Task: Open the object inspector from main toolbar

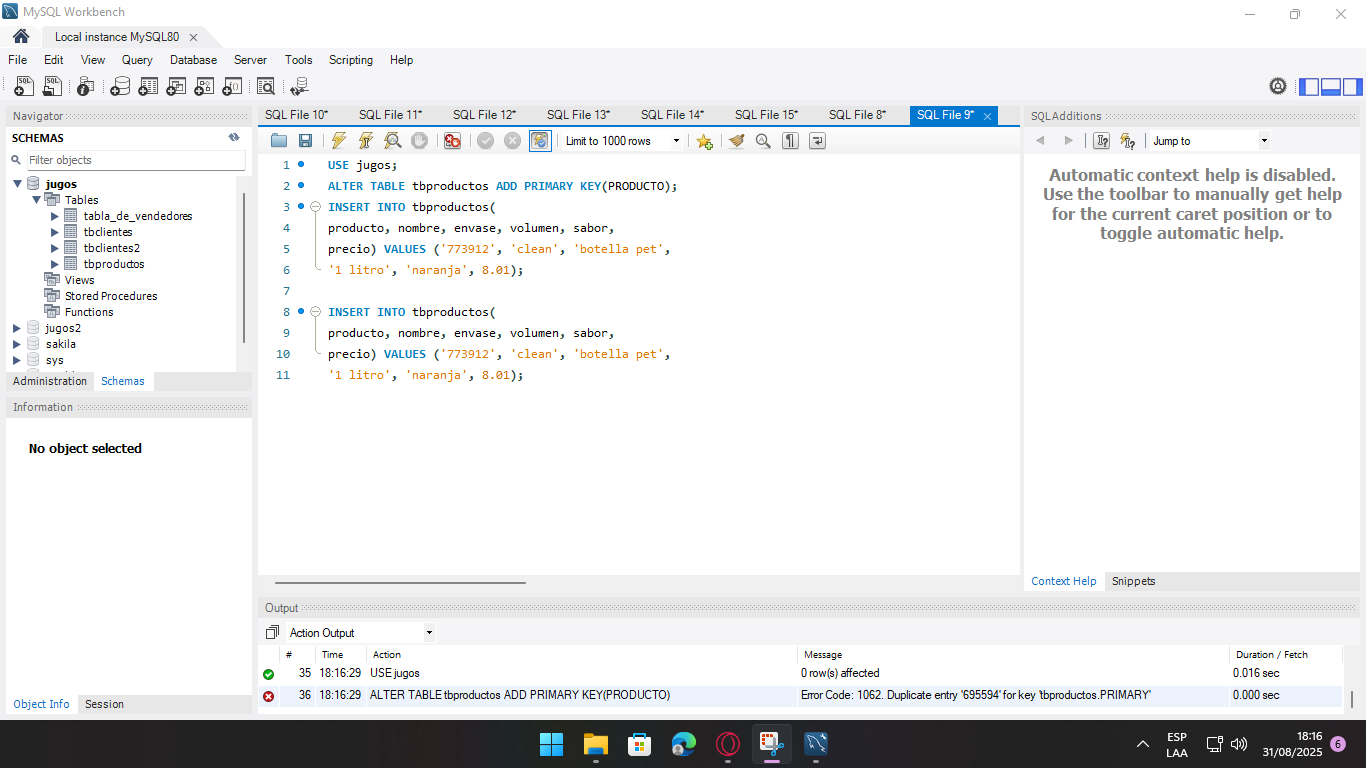Action: [x=86, y=86]
